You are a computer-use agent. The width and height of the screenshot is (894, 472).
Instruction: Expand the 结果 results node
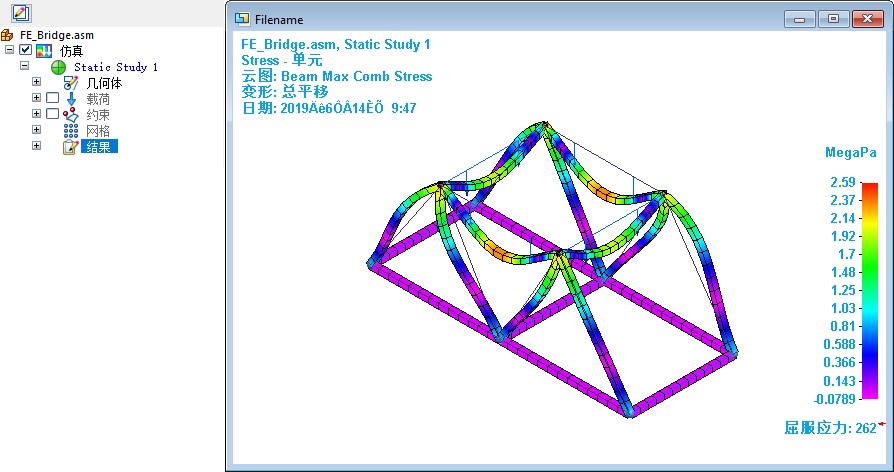click(37, 146)
